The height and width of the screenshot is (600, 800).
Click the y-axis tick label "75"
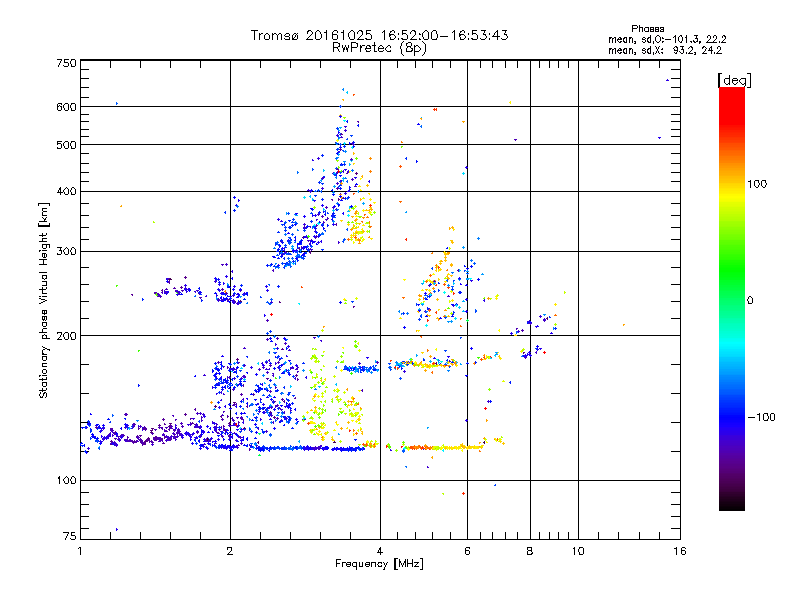click(x=70, y=536)
